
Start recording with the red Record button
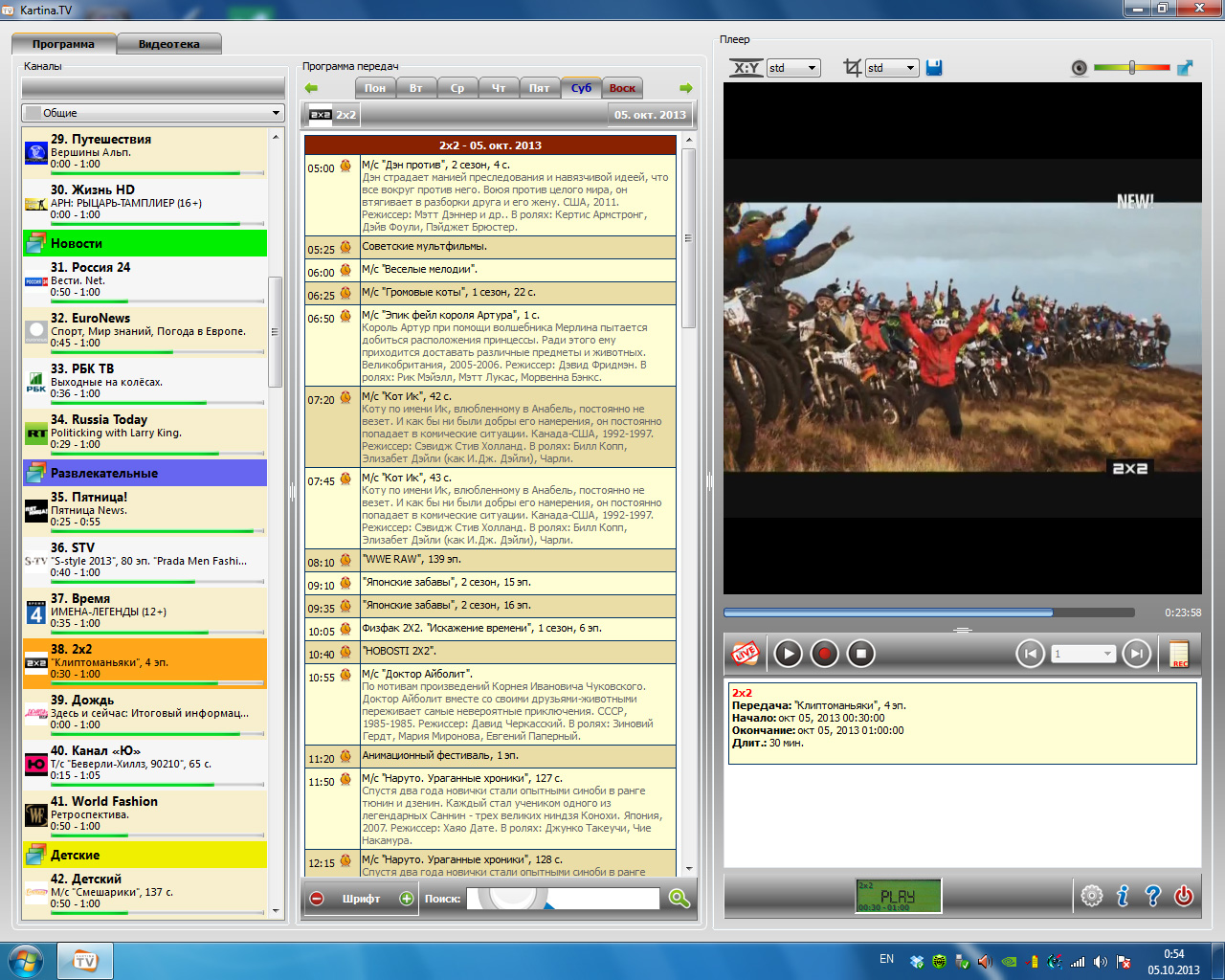[824, 654]
